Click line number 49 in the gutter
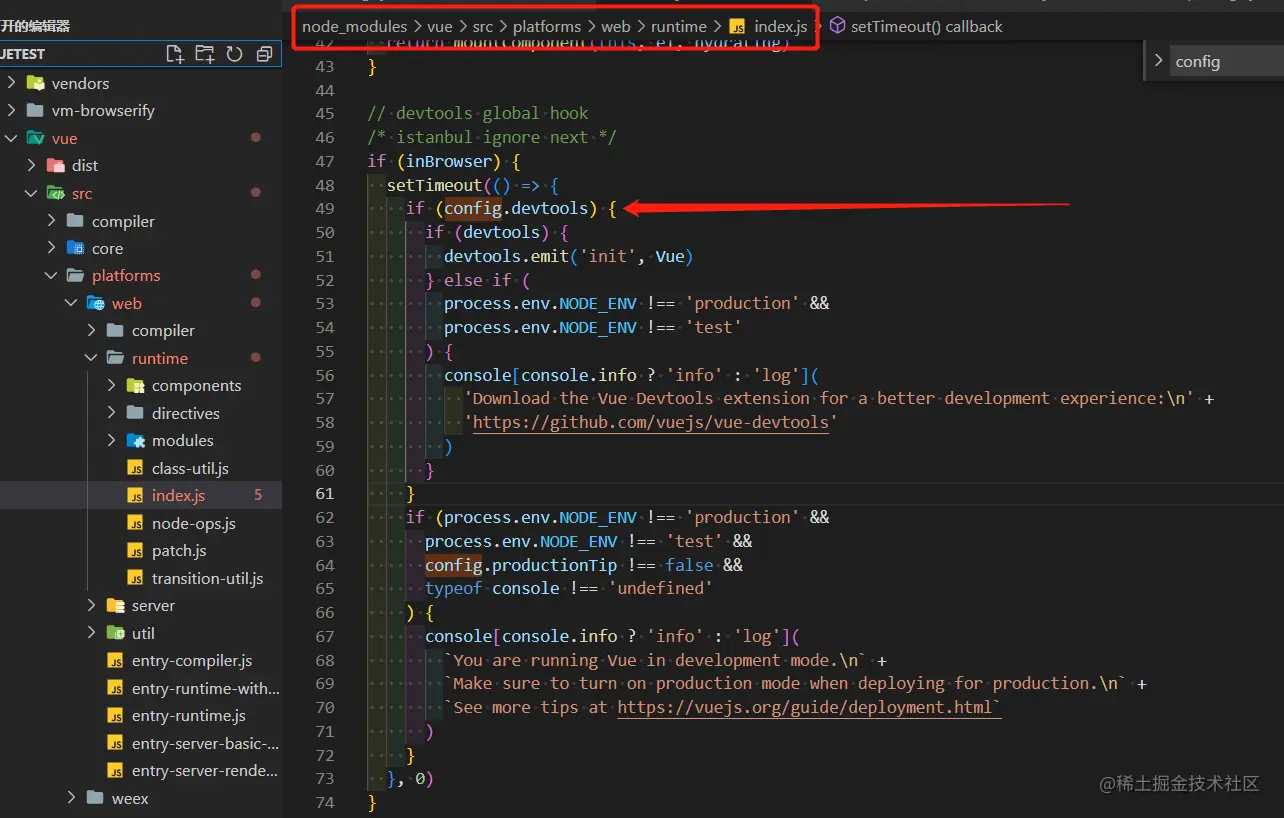1284x818 pixels. (324, 209)
